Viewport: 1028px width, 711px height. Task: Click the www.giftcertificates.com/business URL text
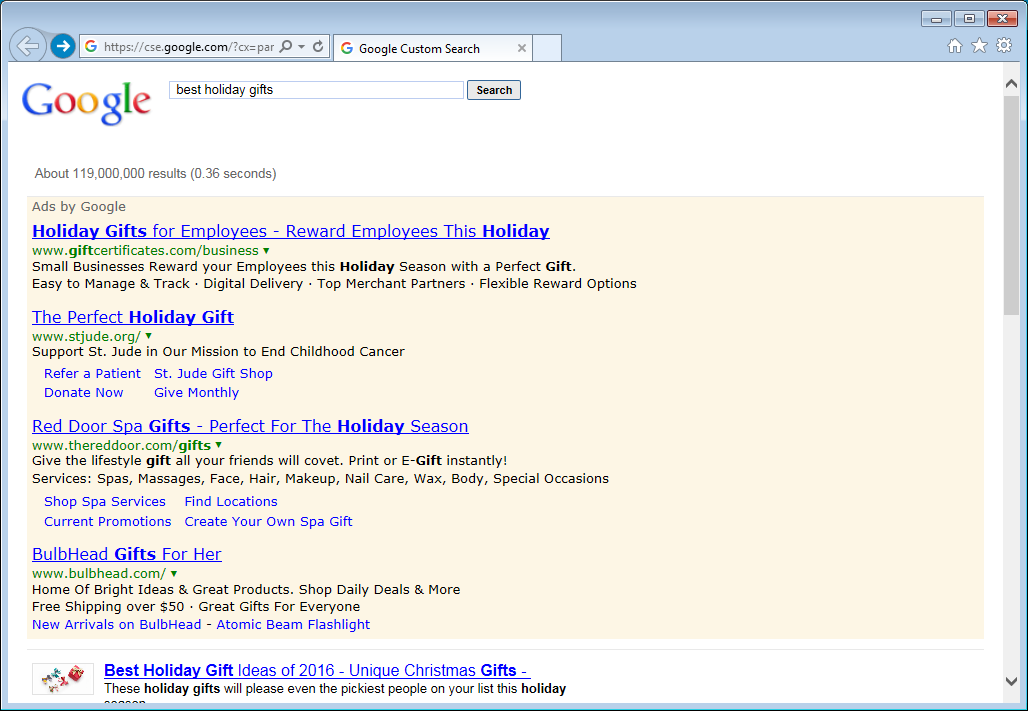click(146, 251)
